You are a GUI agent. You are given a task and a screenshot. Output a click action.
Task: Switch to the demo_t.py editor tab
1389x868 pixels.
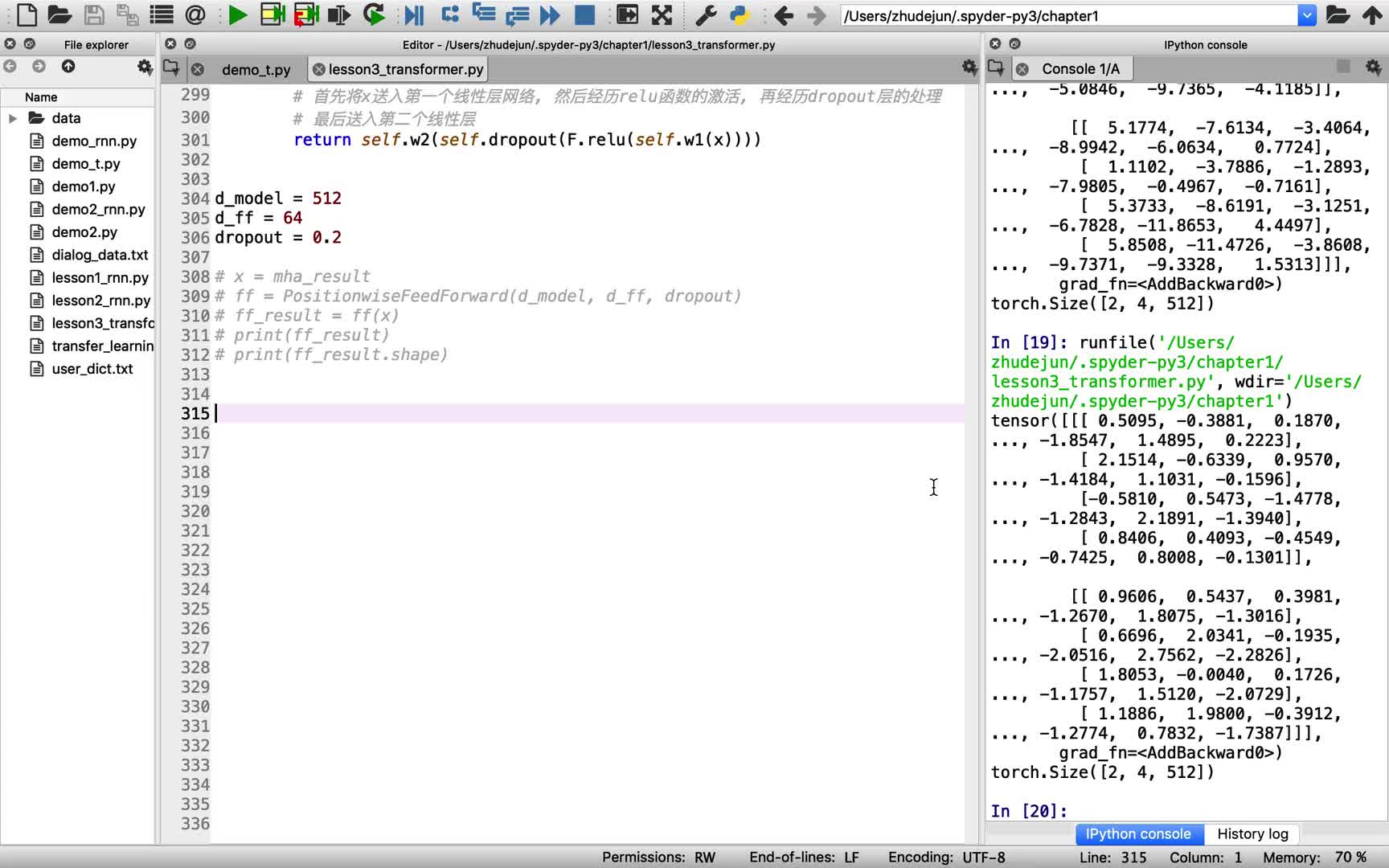point(256,70)
